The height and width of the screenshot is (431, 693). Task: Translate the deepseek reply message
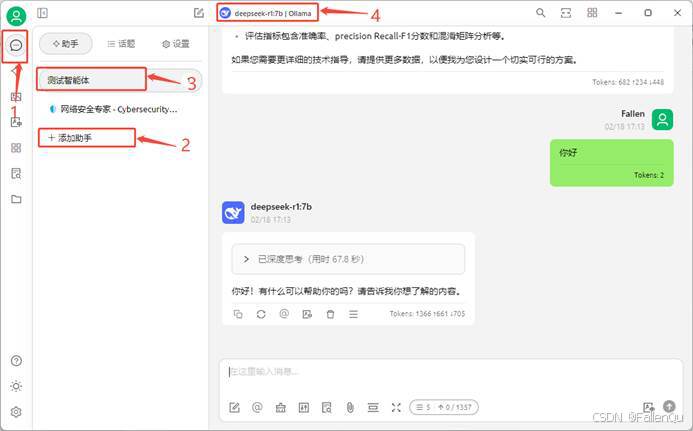coord(307,314)
